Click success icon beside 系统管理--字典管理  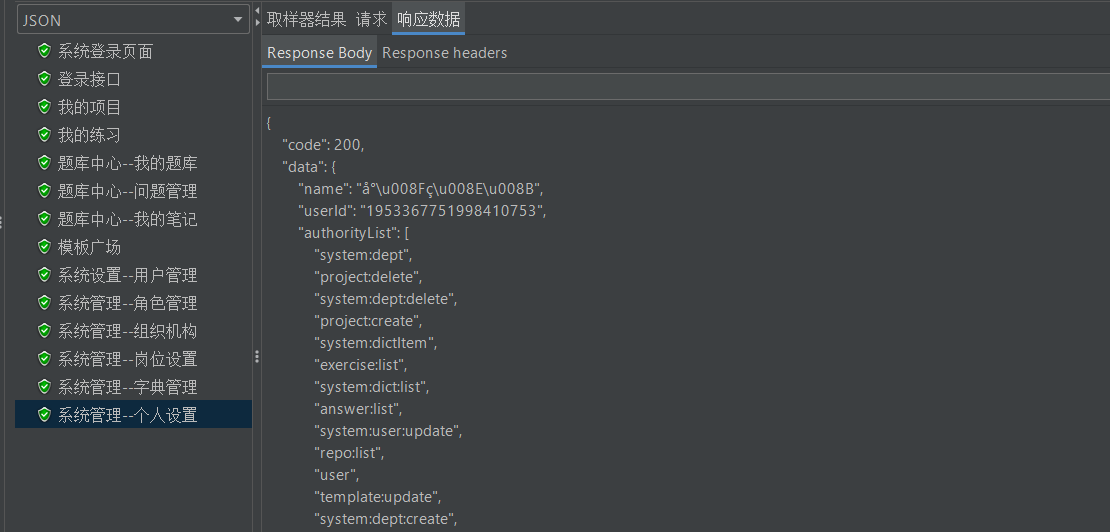pos(45,387)
